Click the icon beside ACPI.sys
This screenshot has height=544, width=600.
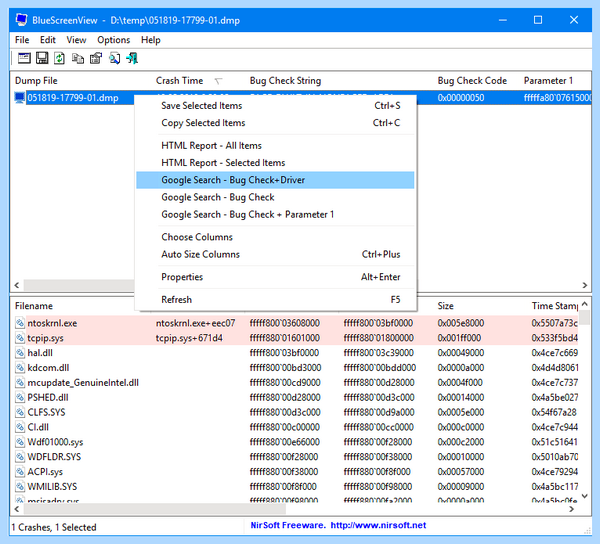(20, 472)
